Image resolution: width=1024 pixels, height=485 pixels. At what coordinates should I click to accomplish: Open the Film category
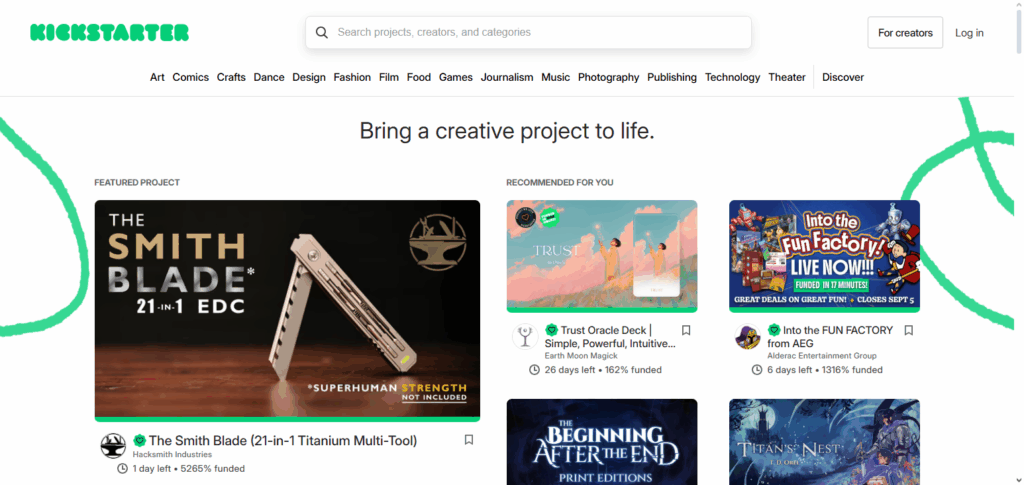389,77
